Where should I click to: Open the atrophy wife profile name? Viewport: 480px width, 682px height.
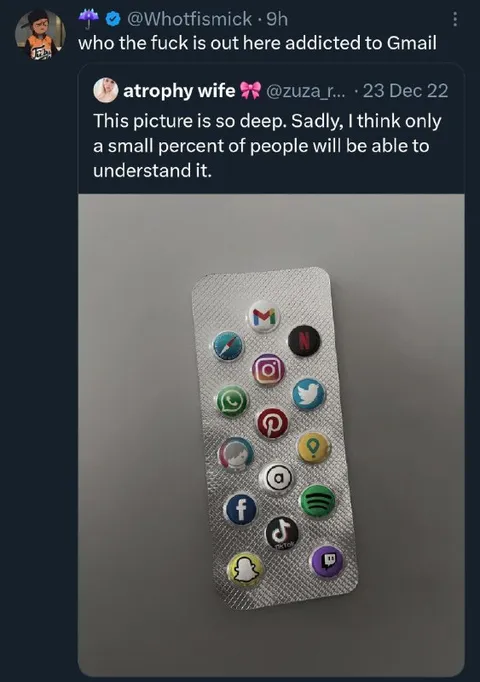pyautogui.click(x=179, y=90)
